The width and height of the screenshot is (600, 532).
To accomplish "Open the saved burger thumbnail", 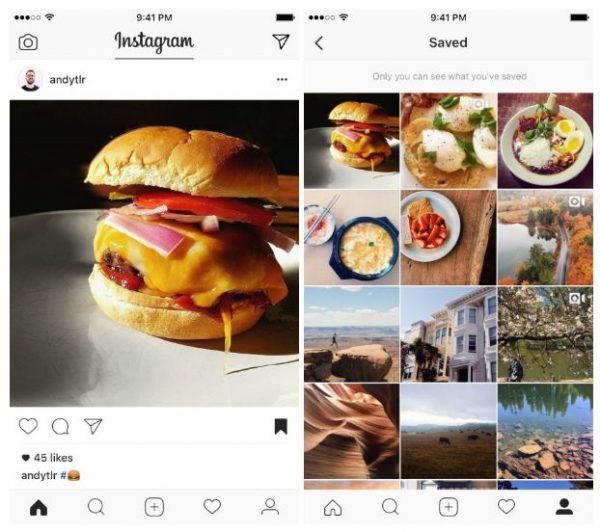I will coord(351,140).
